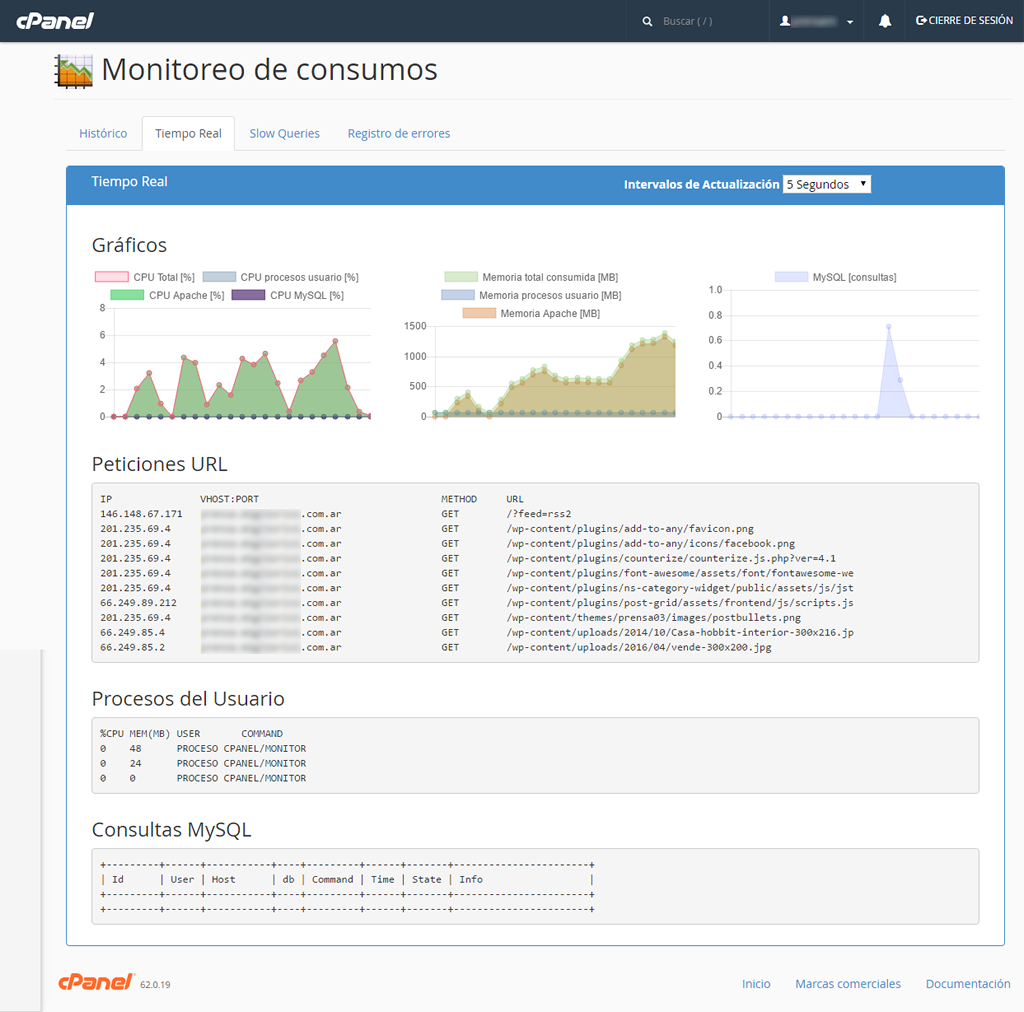The image size is (1024, 1012).
Task: Click the Marcas comerciales link
Action: [x=848, y=984]
